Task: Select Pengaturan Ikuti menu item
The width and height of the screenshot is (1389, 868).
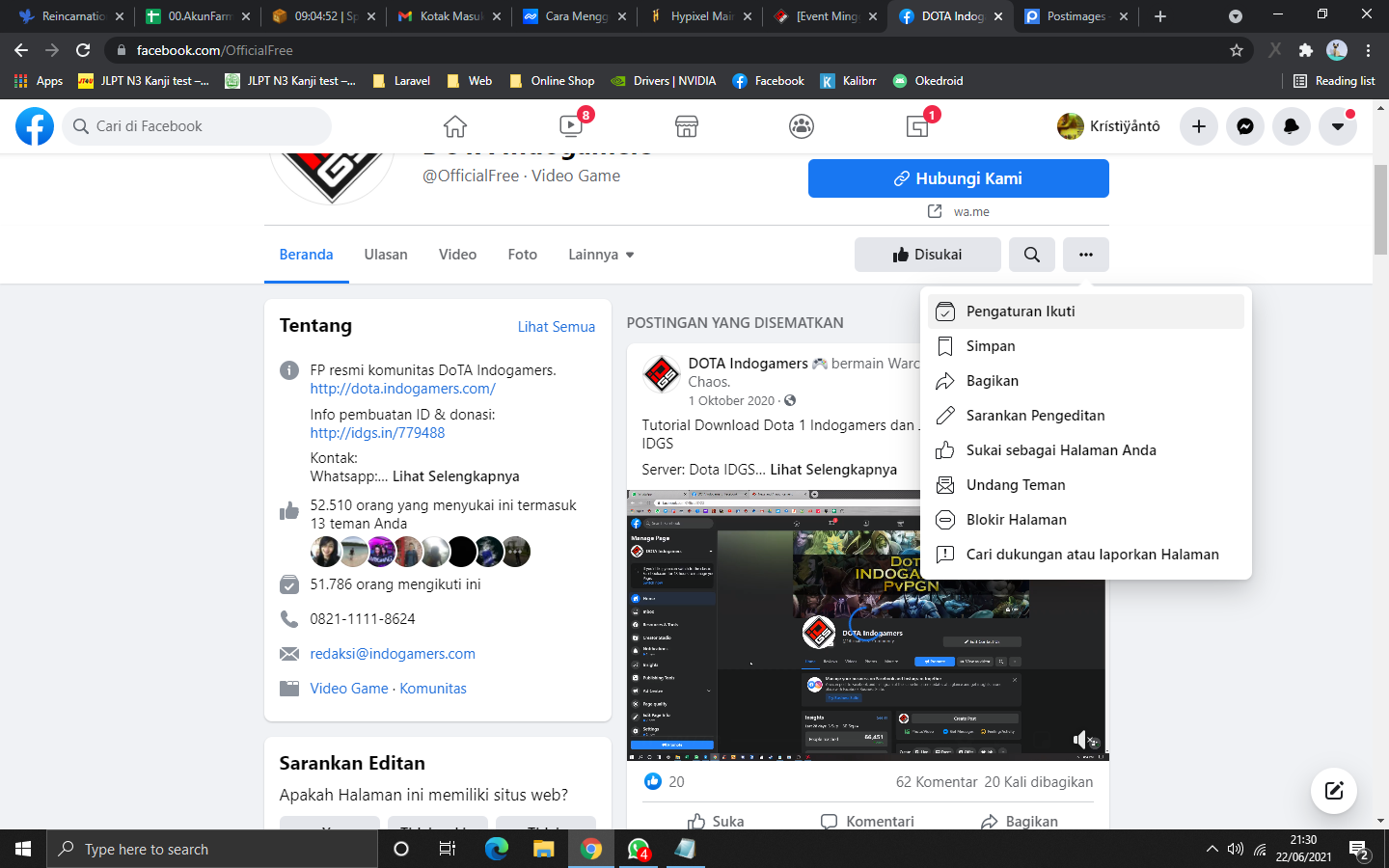Action: pyautogui.click(x=1086, y=312)
